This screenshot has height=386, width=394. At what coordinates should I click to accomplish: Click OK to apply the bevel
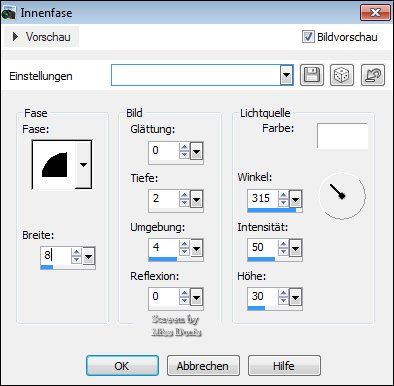click(122, 366)
